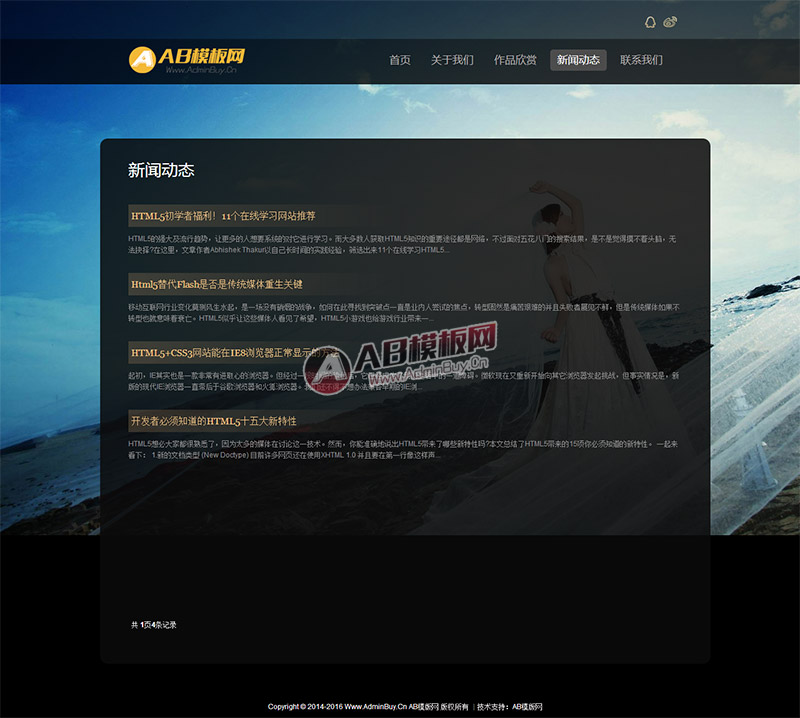Open 联系我们 navigation item

[641, 60]
